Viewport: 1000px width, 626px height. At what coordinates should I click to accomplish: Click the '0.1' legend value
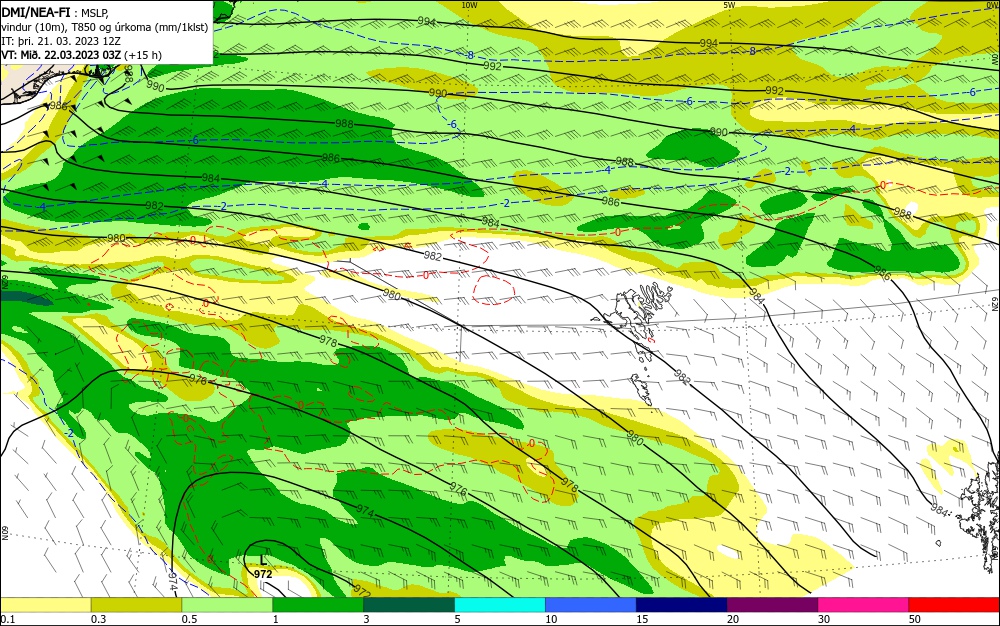coord(7,619)
